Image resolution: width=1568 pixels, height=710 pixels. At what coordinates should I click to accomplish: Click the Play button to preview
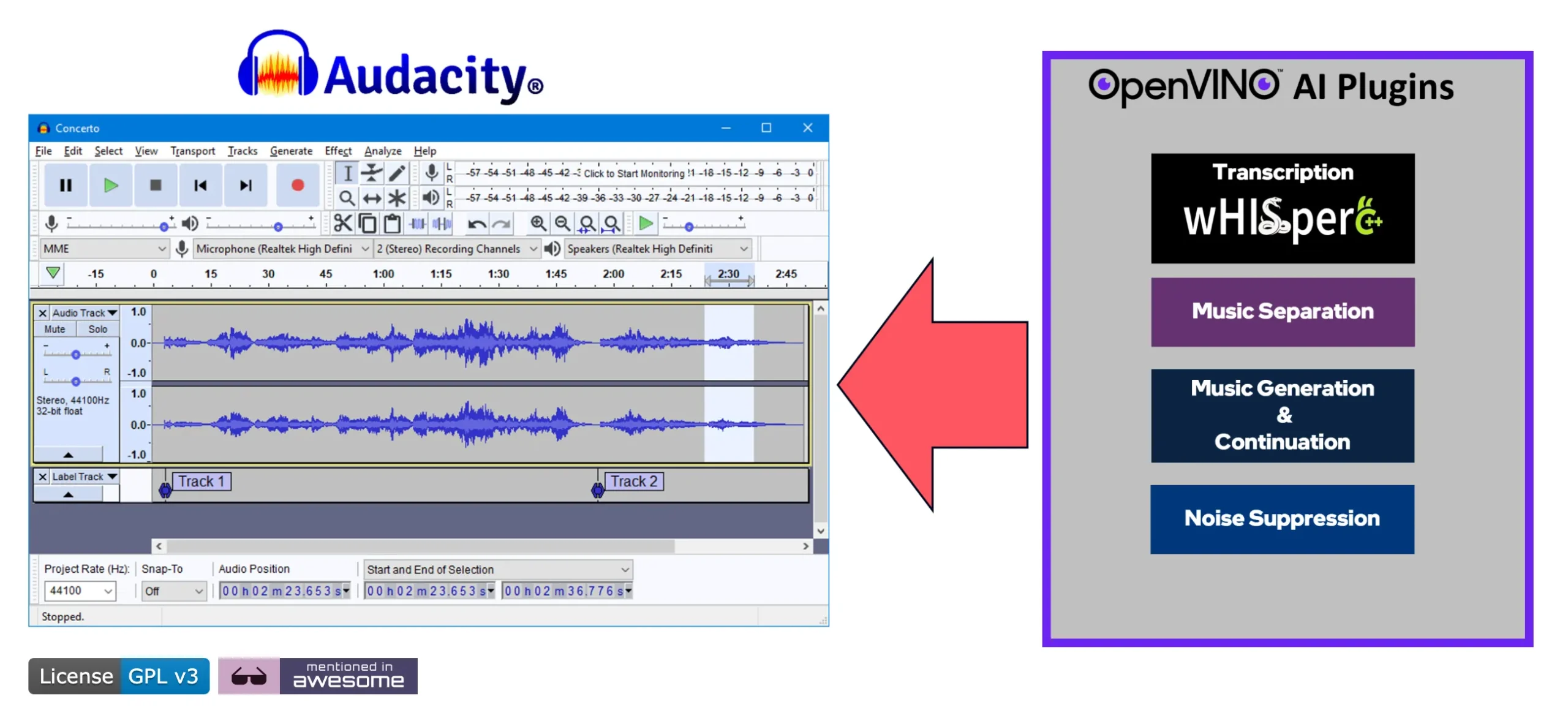[x=110, y=184]
